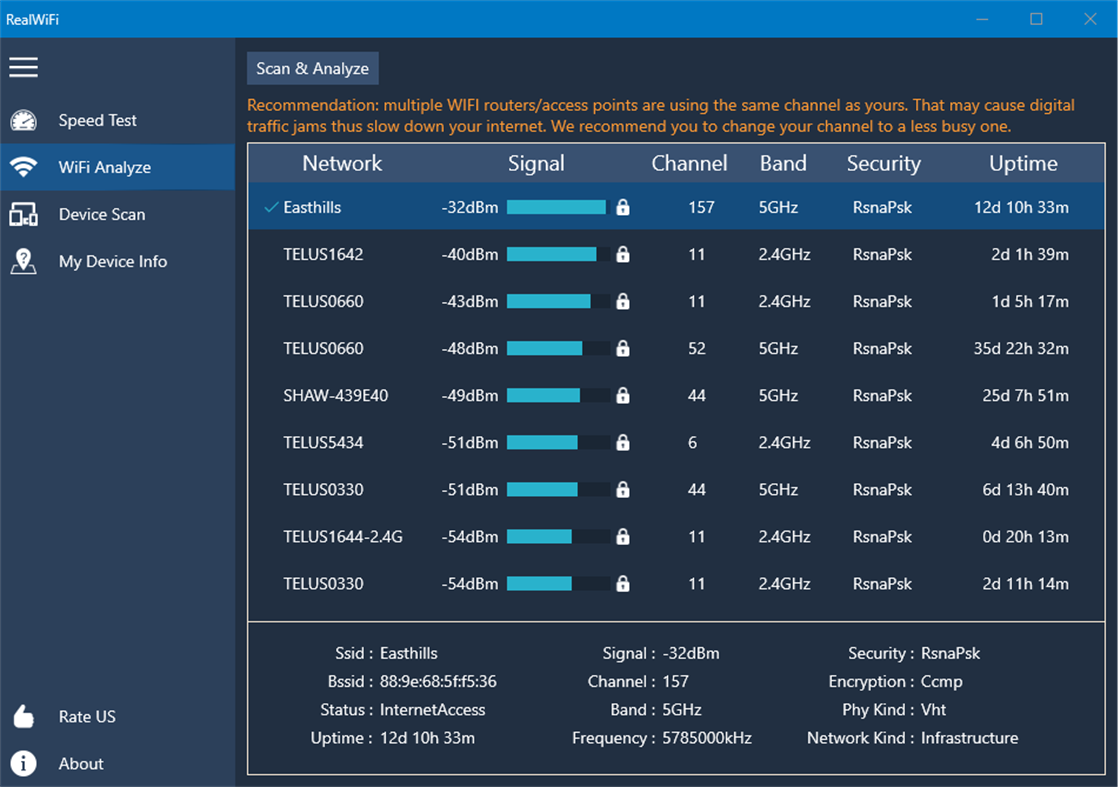Switch to the Speed Test section
This screenshot has height=787, width=1118.
coord(97,120)
